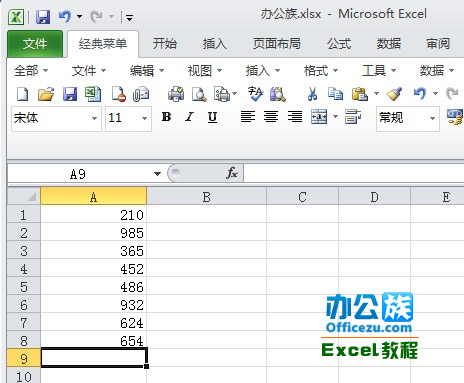Toggle align text right
Screen dimensions: 464x383
click(295, 117)
